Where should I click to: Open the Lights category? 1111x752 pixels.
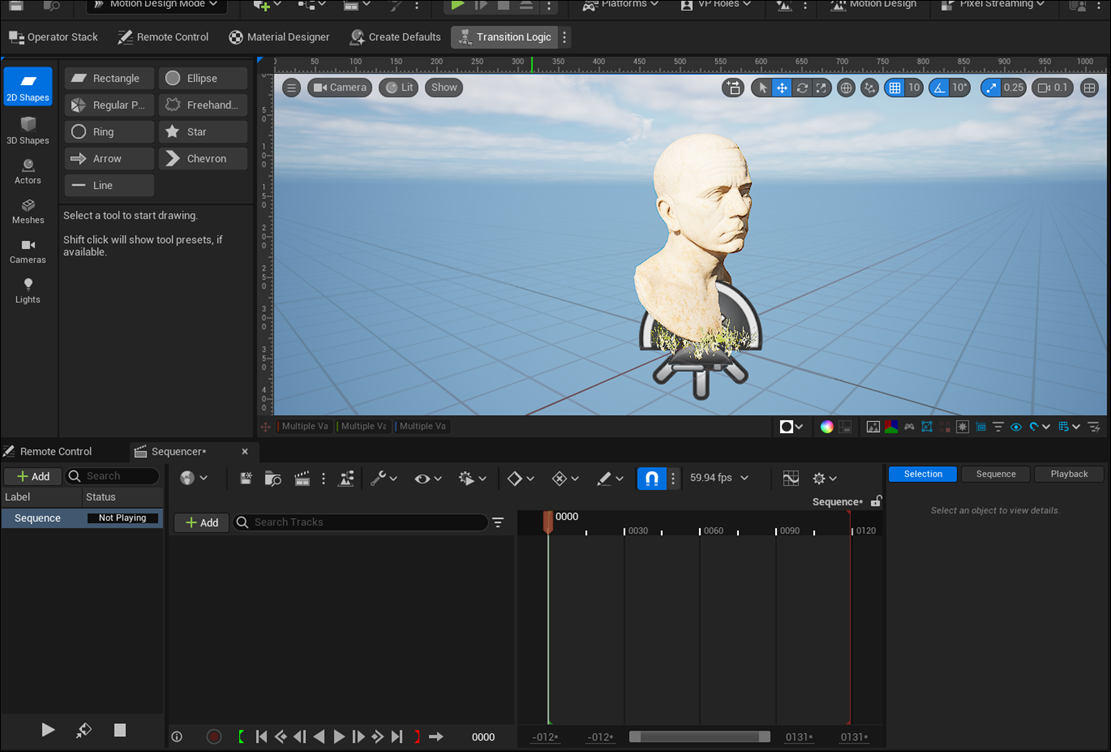(28, 290)
